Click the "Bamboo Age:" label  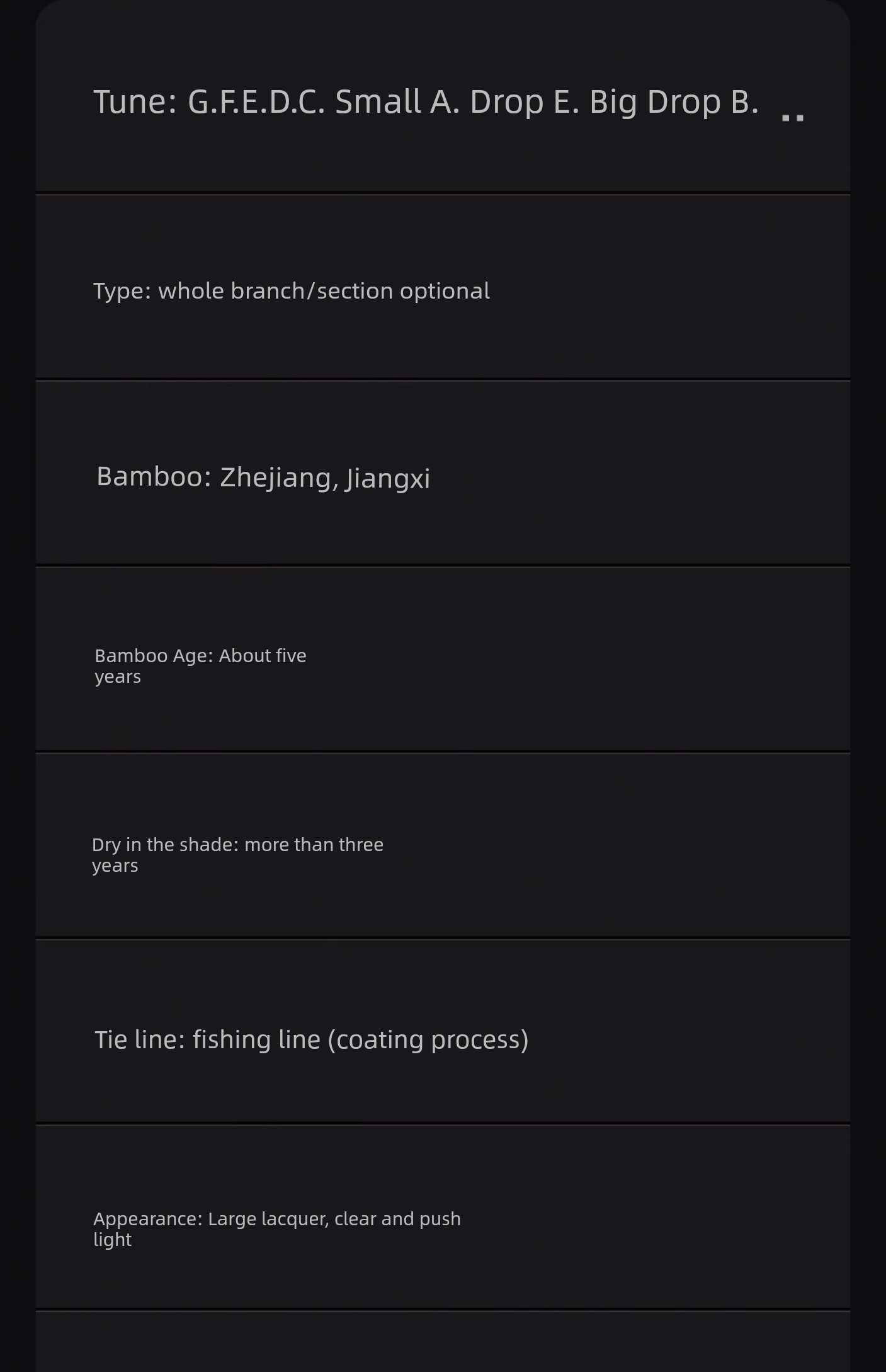[x=154, y=656]
